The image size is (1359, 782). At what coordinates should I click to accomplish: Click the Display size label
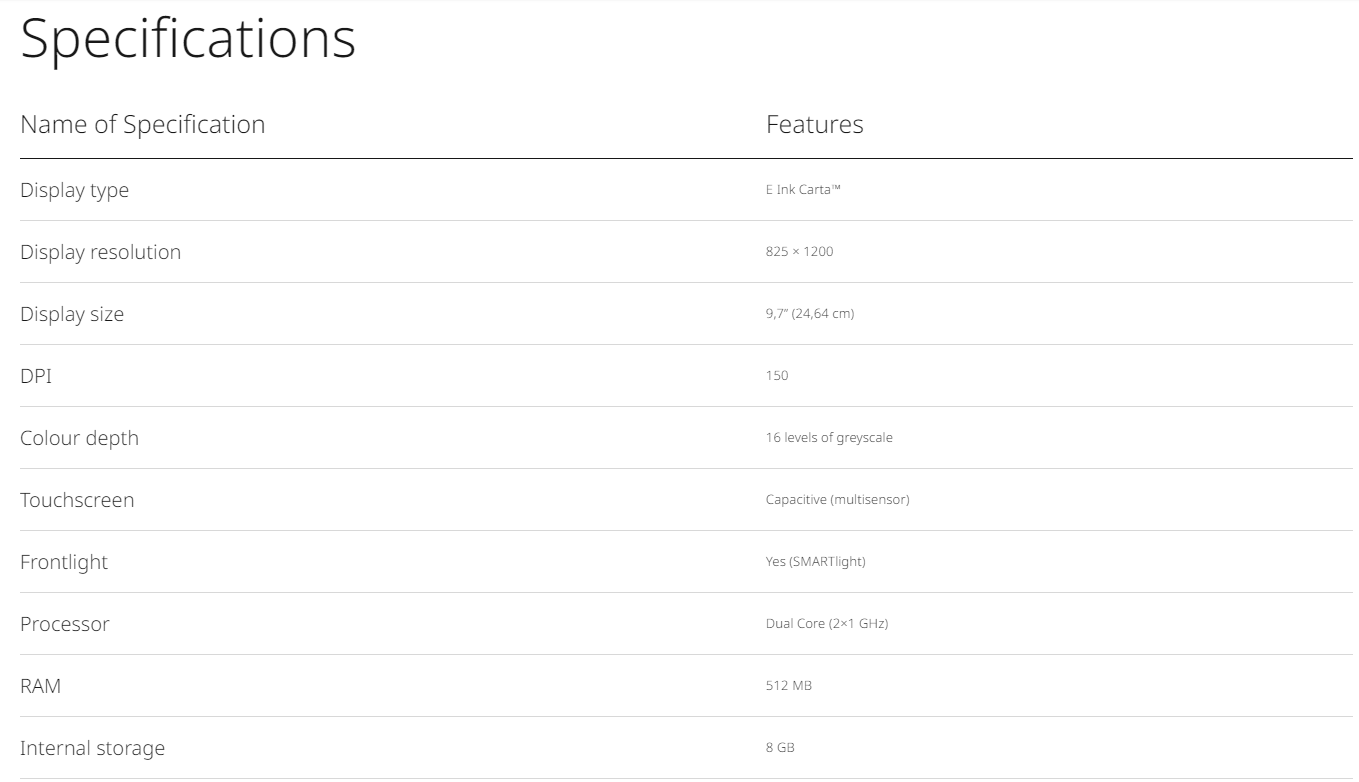(72, 314)
